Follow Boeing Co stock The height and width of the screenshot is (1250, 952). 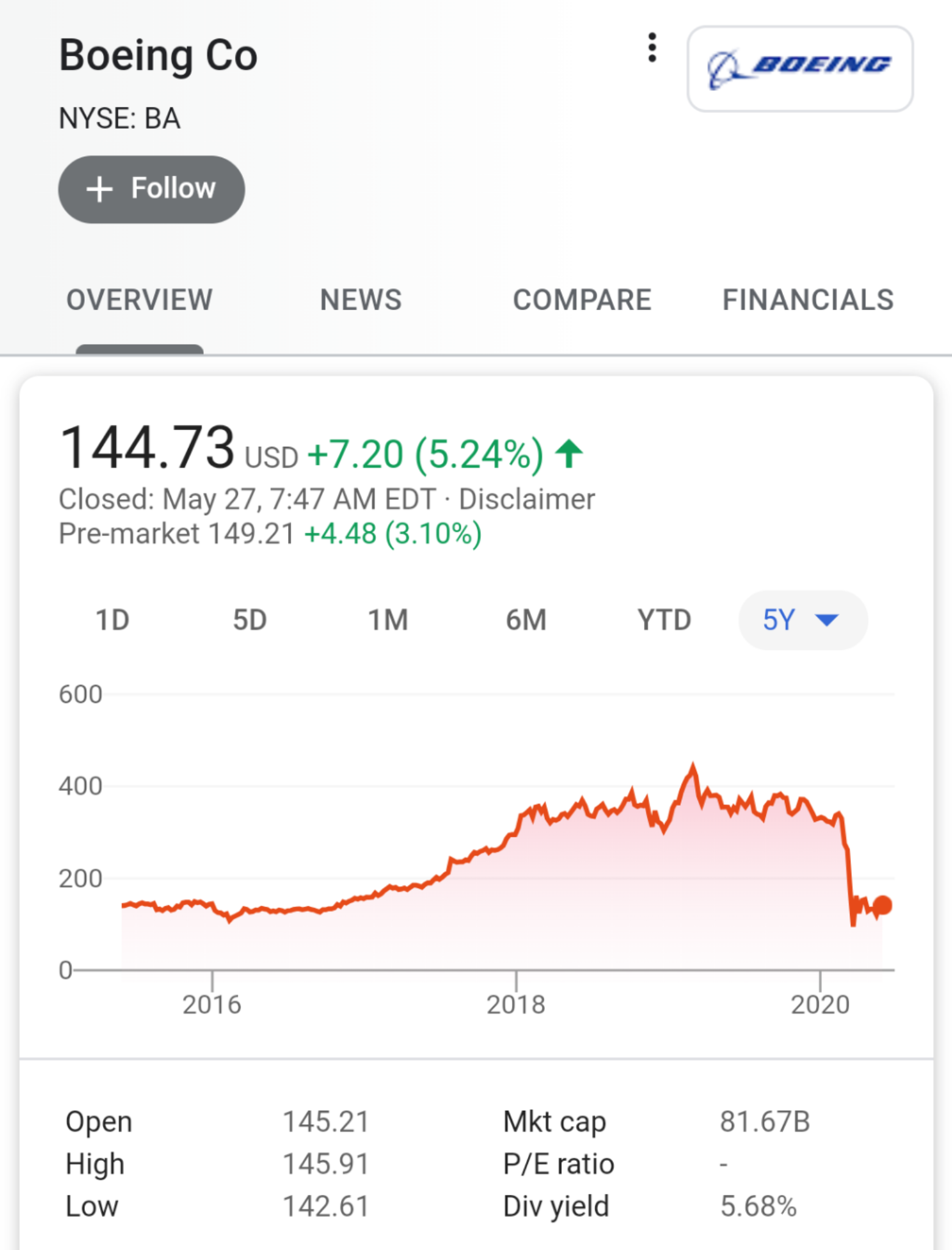click(x=151, y=189)
